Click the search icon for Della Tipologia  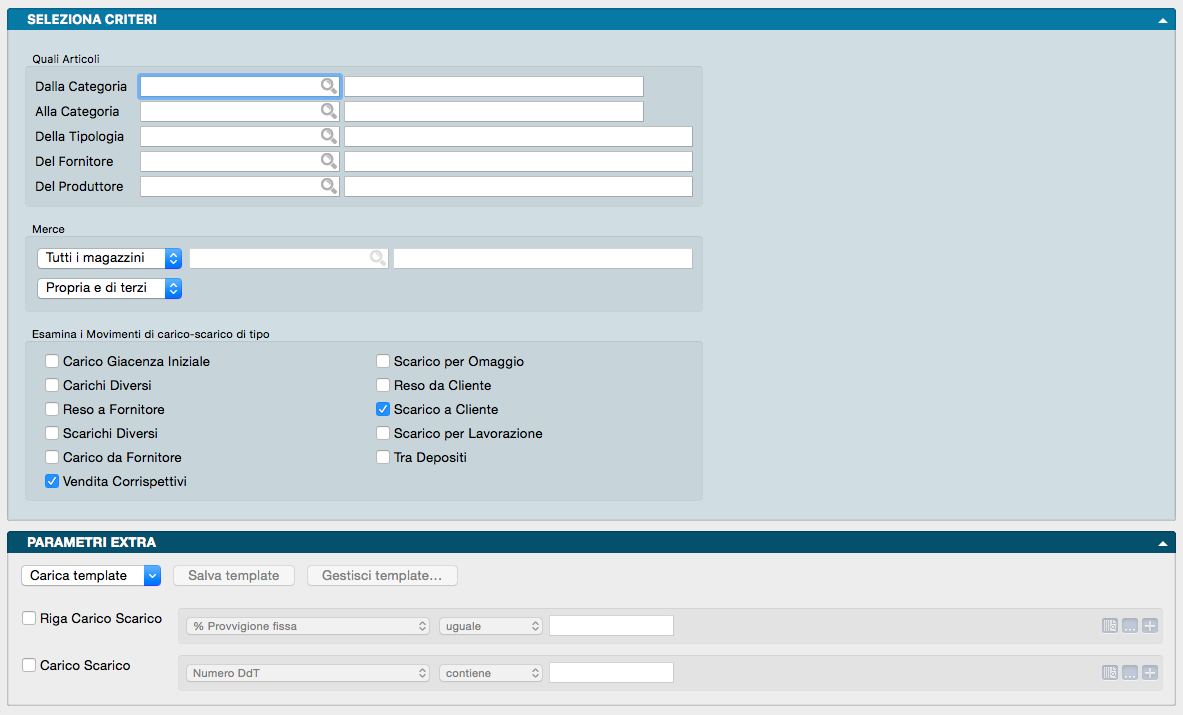pyautogui.click(x=328, y=136)
